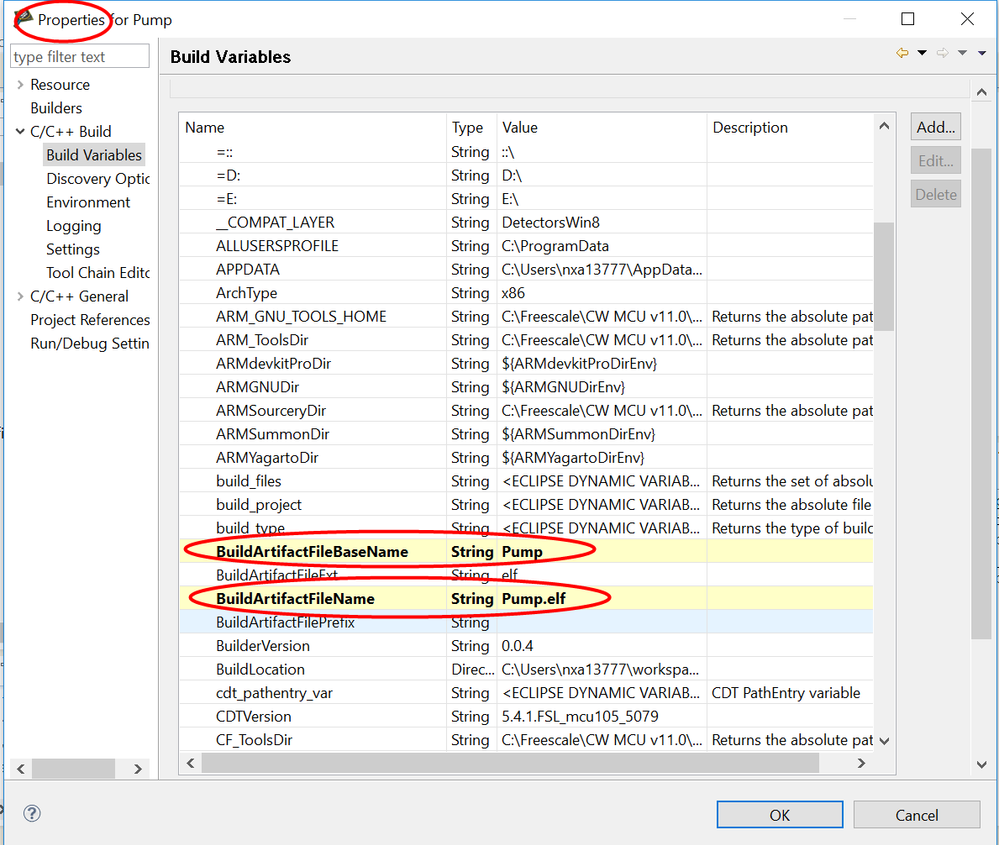This screenshot has height=845, width=999.
Task: Click the Cancel button
Action: click(916, 814)
